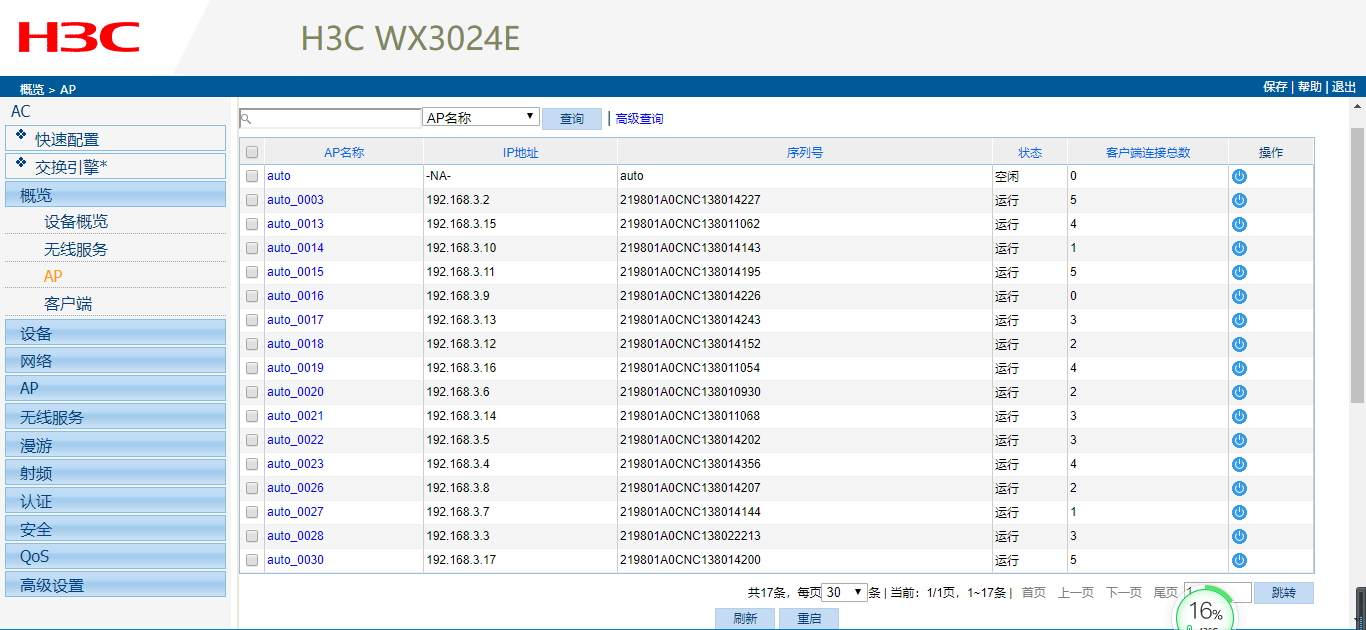Open the 高级查询 advanced search link
1366x630 pixels.
[639, 119]
